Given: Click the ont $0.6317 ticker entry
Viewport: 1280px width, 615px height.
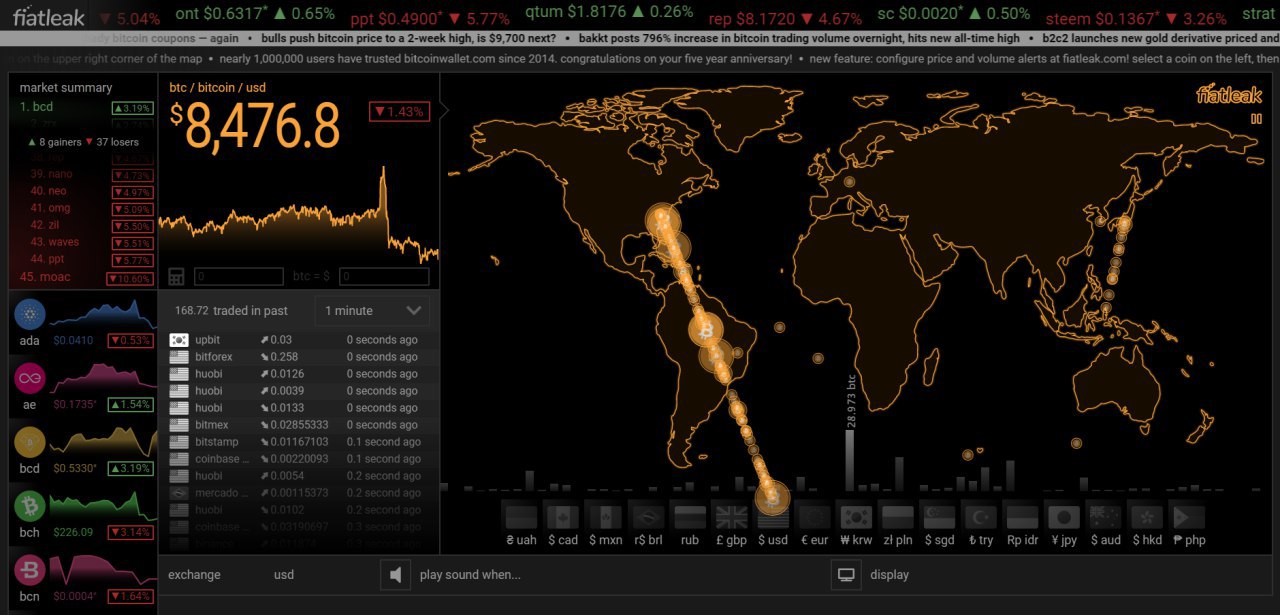Looking at the screenshot, I should pos(255,14).
